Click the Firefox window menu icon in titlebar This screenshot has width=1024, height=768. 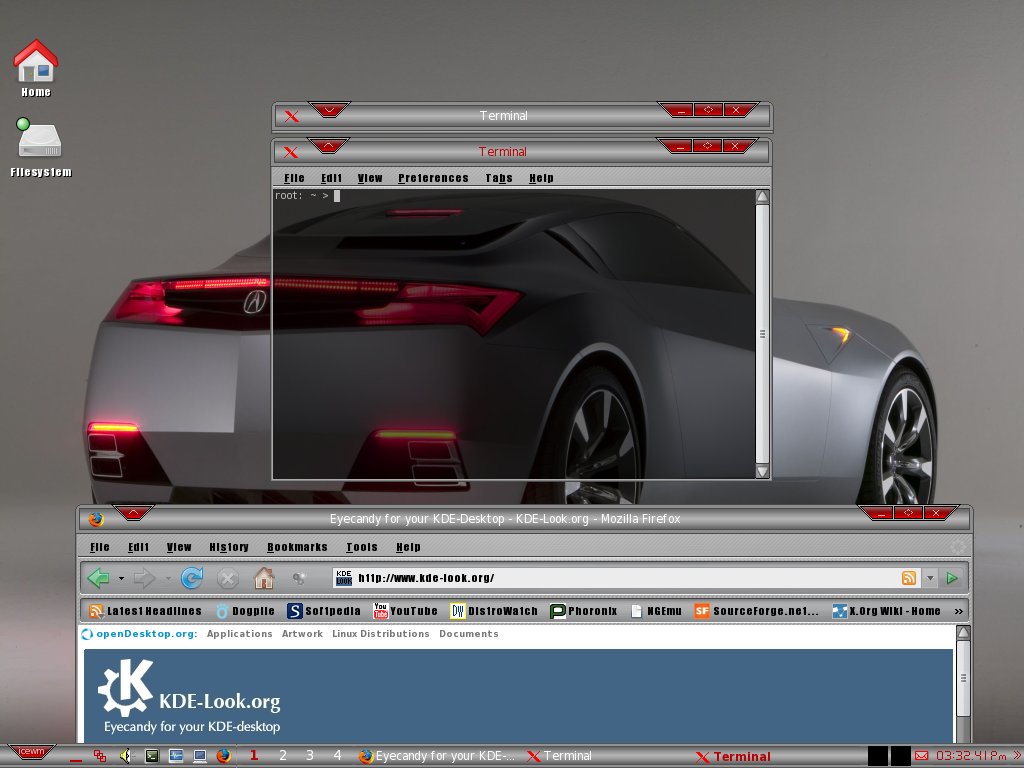96,519
